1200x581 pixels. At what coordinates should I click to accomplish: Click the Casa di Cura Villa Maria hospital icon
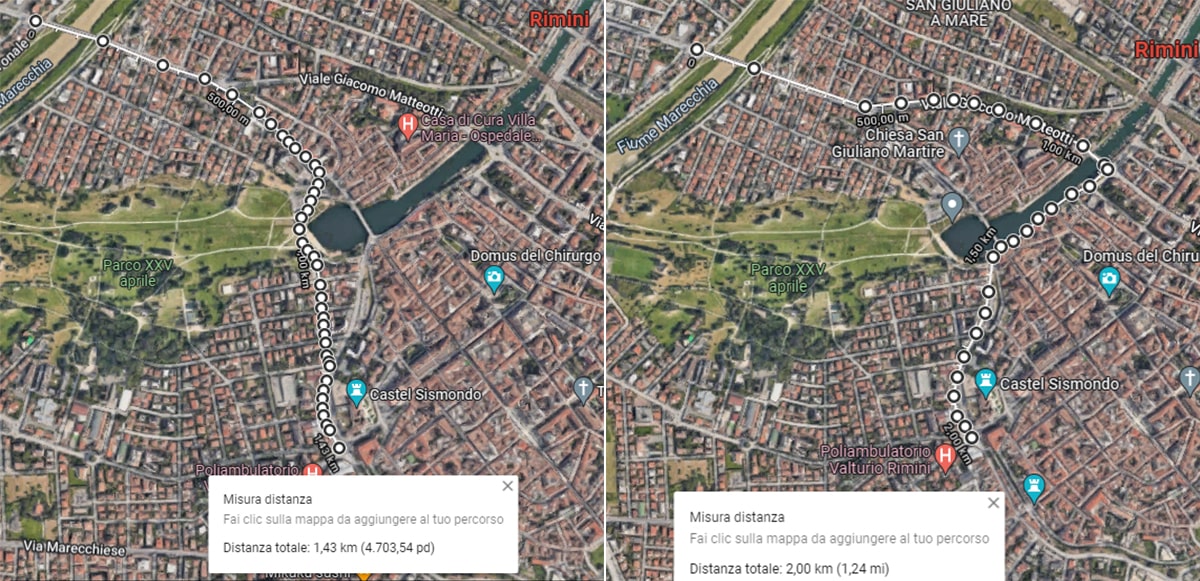(407, 126)
